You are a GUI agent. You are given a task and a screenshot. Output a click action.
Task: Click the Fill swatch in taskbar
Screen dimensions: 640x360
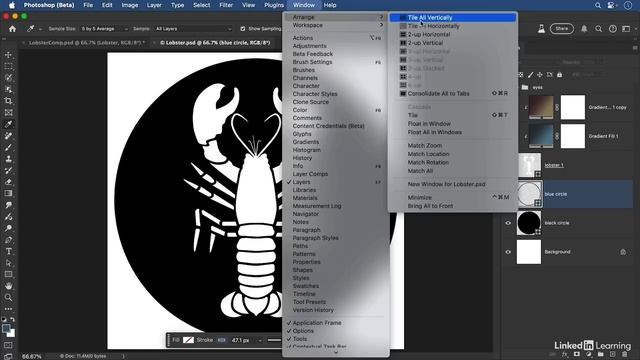tap(188, 340)
